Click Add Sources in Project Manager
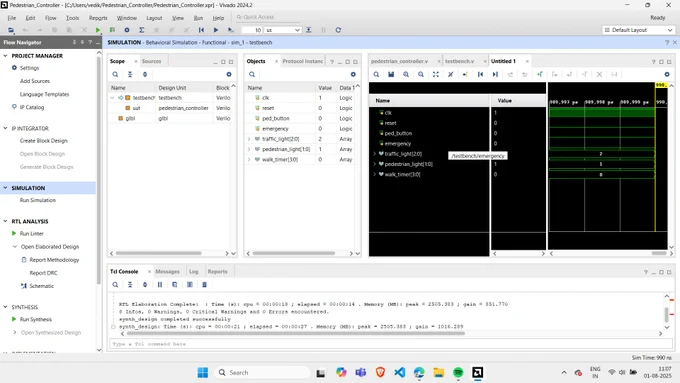The width and height of the screenshot is (680, 383). [x=35, y=81]
